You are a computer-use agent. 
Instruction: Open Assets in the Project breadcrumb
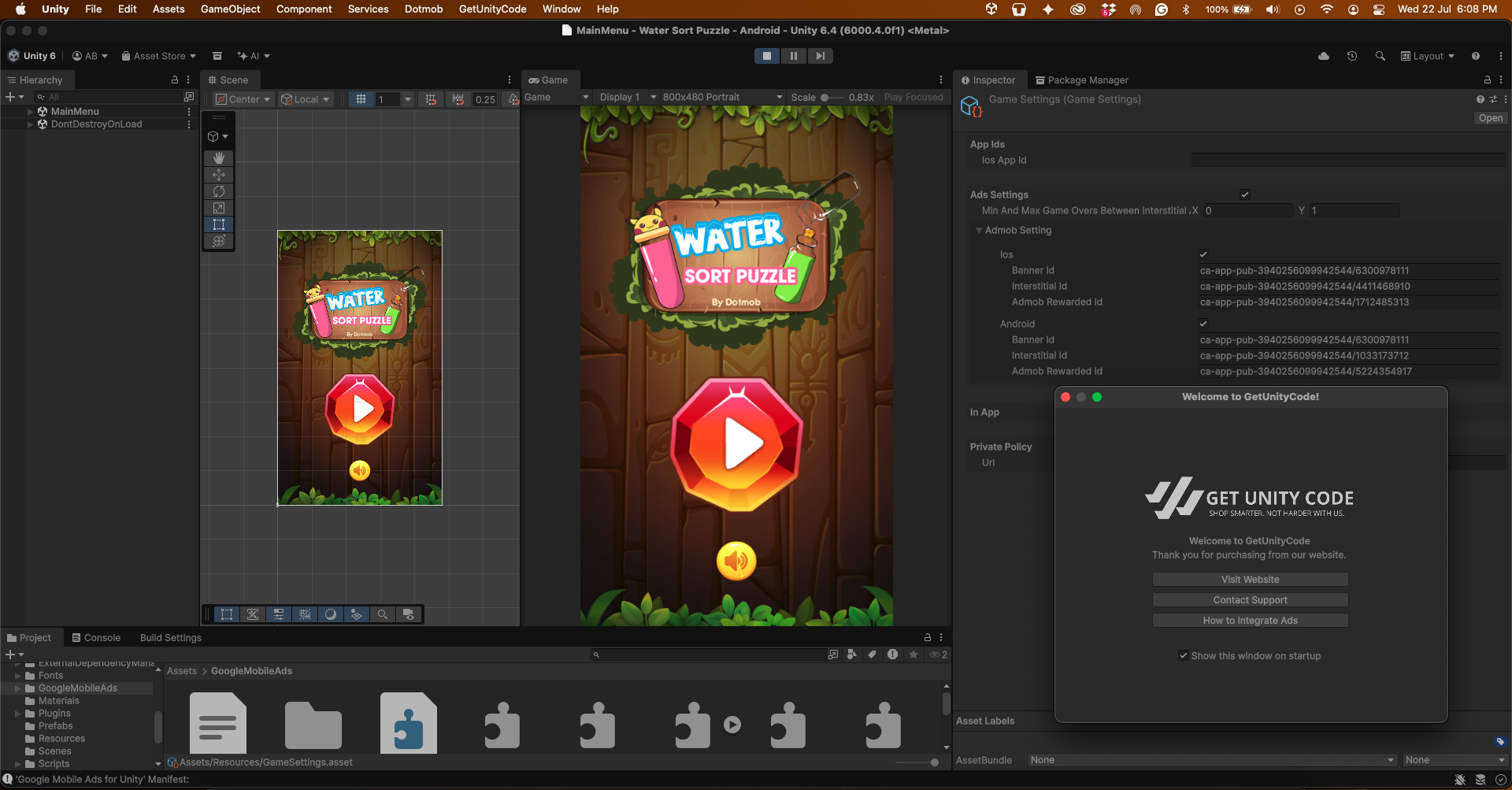(x=182, y=671)
